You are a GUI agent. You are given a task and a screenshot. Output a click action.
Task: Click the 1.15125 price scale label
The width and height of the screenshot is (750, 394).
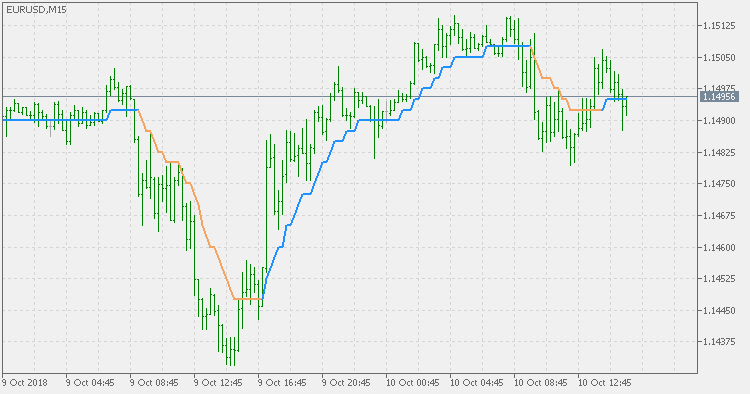(719, 26)
